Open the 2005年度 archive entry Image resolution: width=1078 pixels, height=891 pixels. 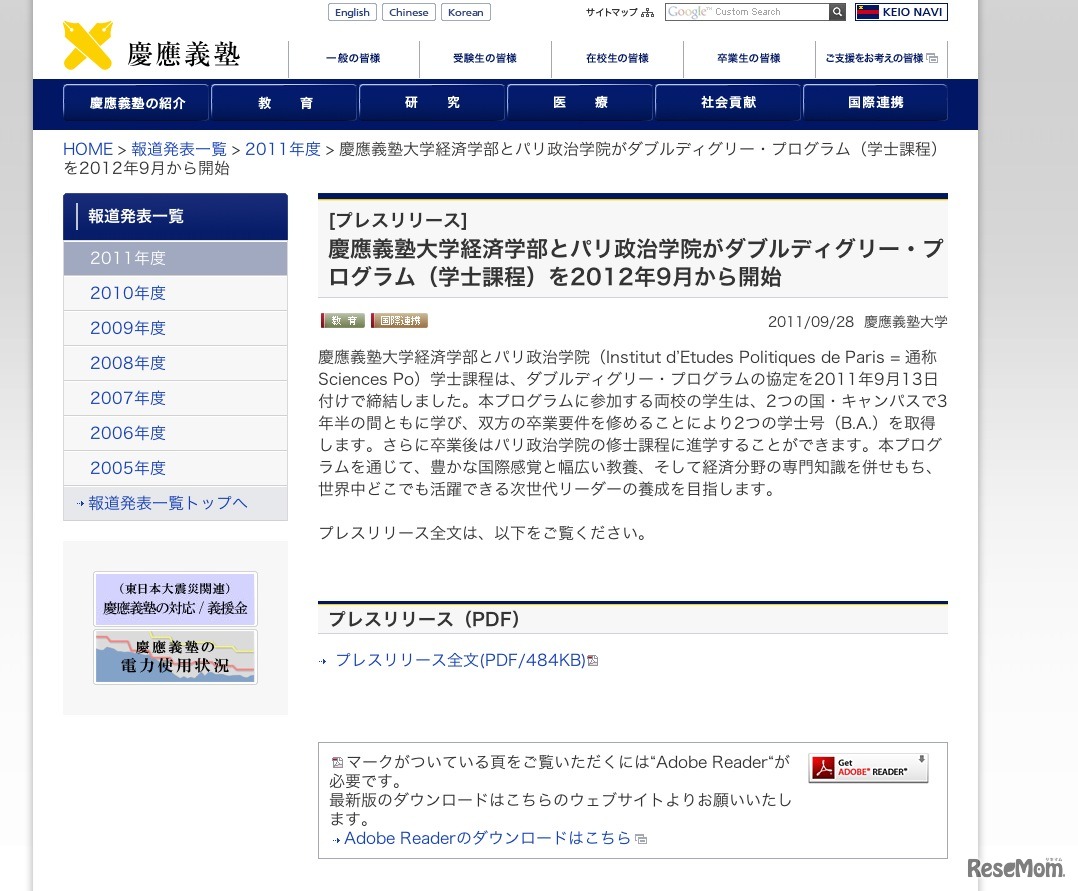[x=127, y=467]
